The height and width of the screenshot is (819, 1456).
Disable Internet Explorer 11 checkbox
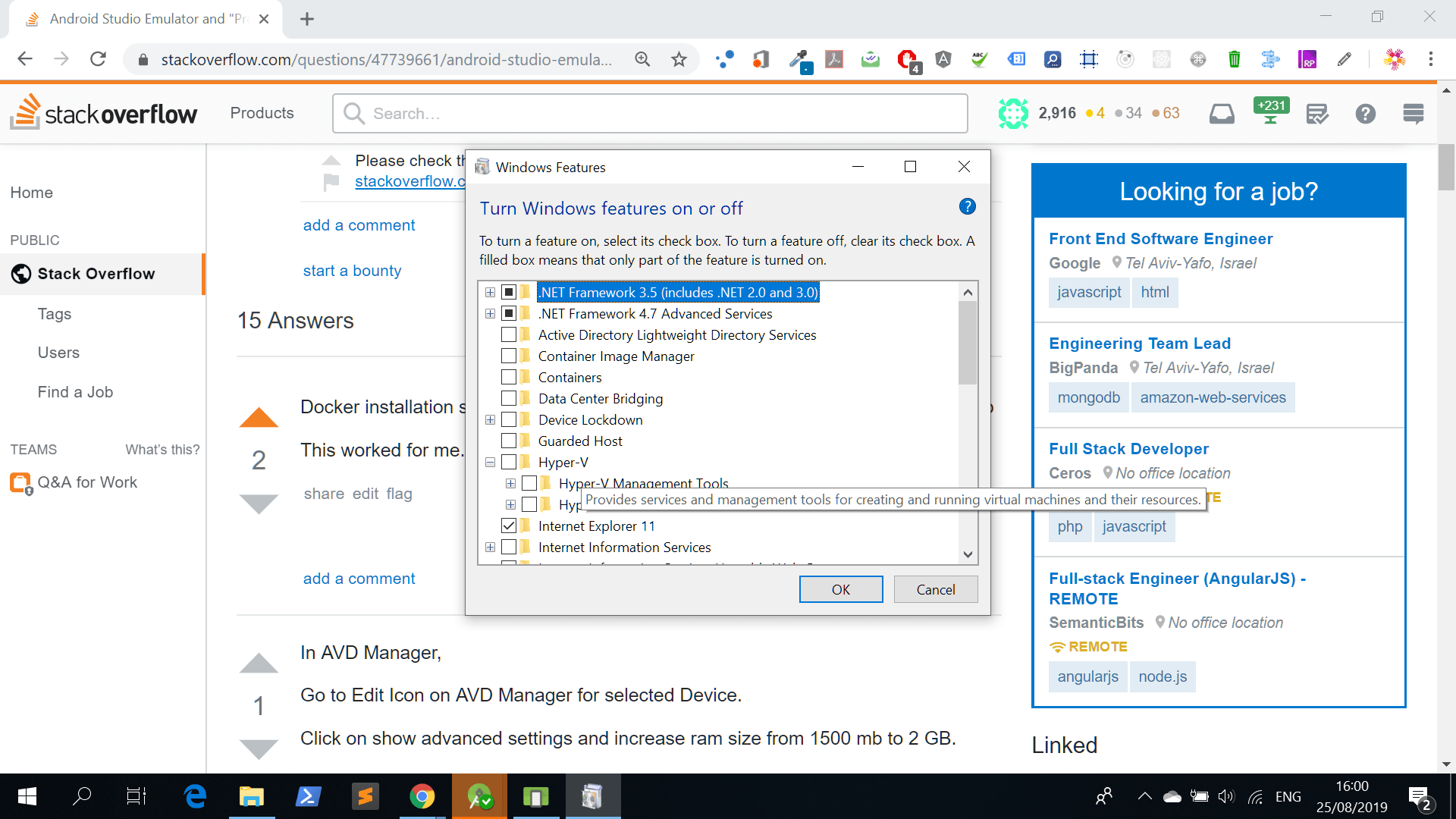point(509,525)
